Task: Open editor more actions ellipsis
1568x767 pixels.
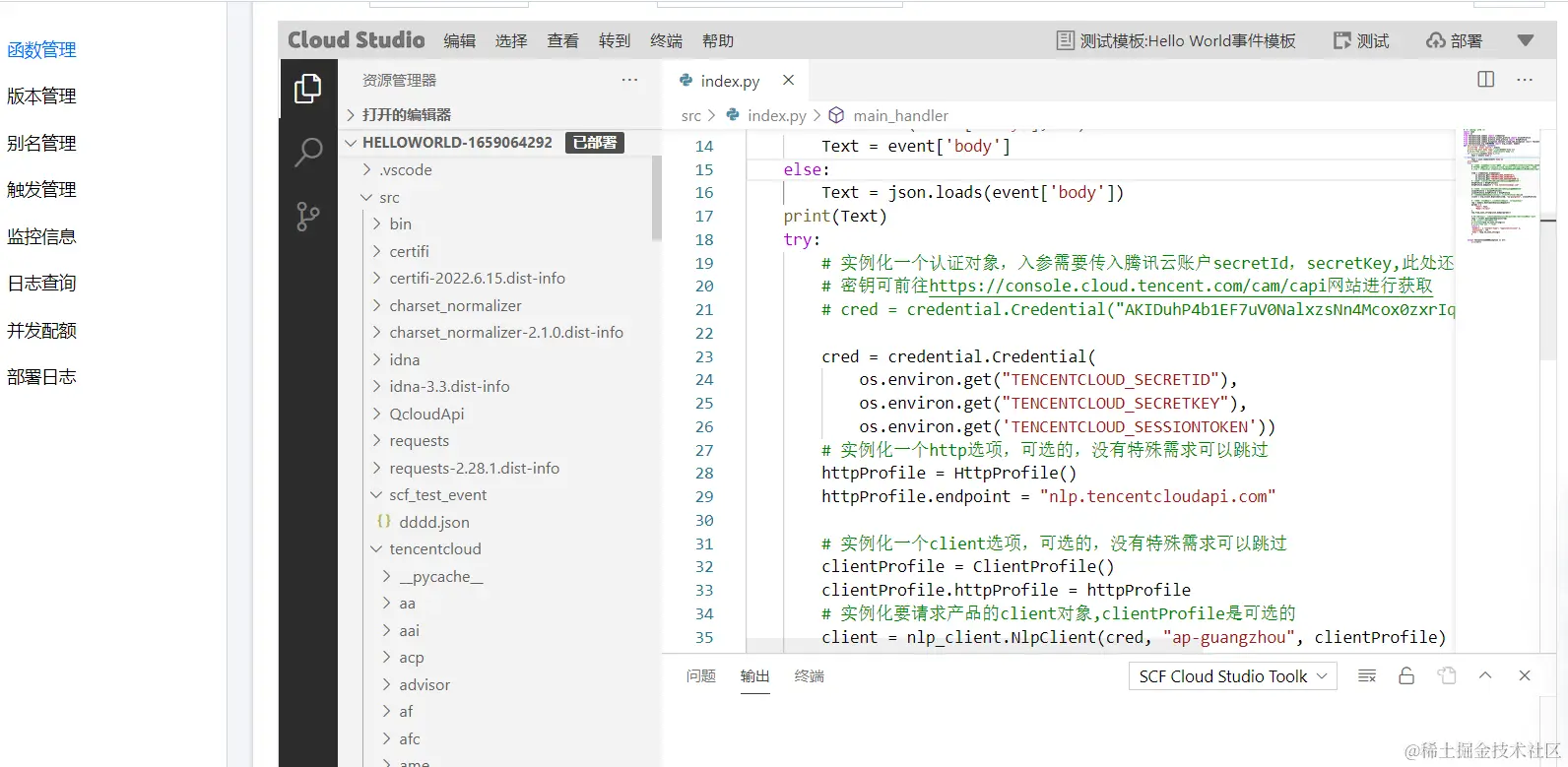Action: [x=1525, y=80]
